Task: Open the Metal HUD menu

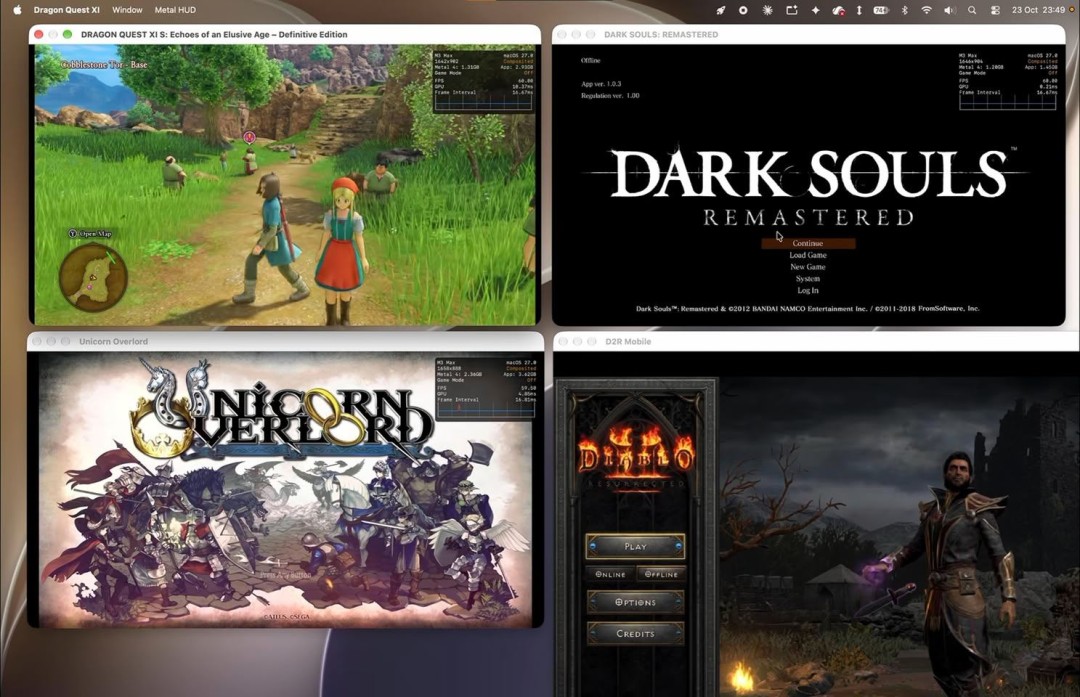Action: (x=175, y=10)
